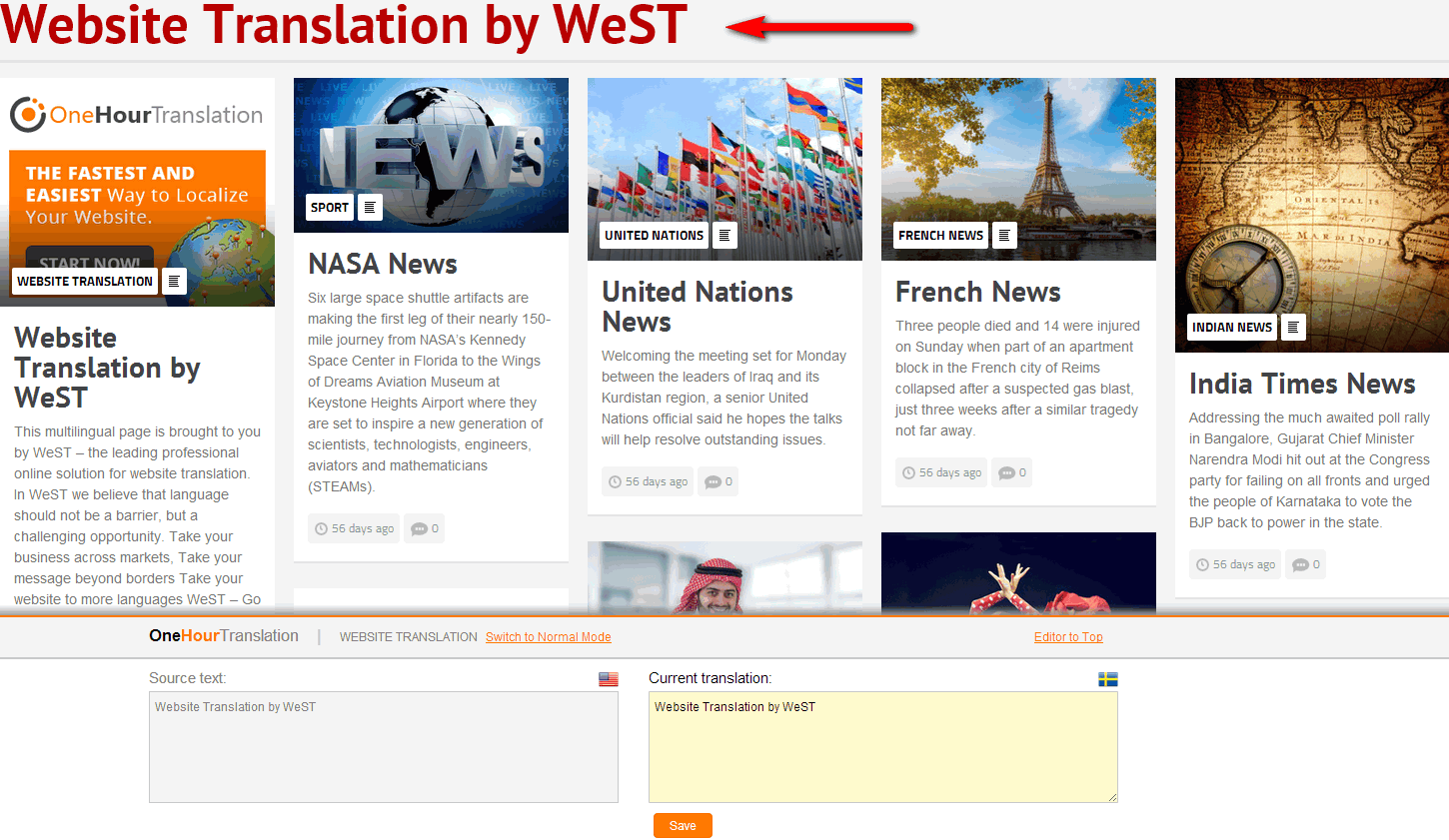Open the INDIAN NEWS category tag
Image resolution: width=1449 pixels, height=840 pixels.
pos(1232,327)
